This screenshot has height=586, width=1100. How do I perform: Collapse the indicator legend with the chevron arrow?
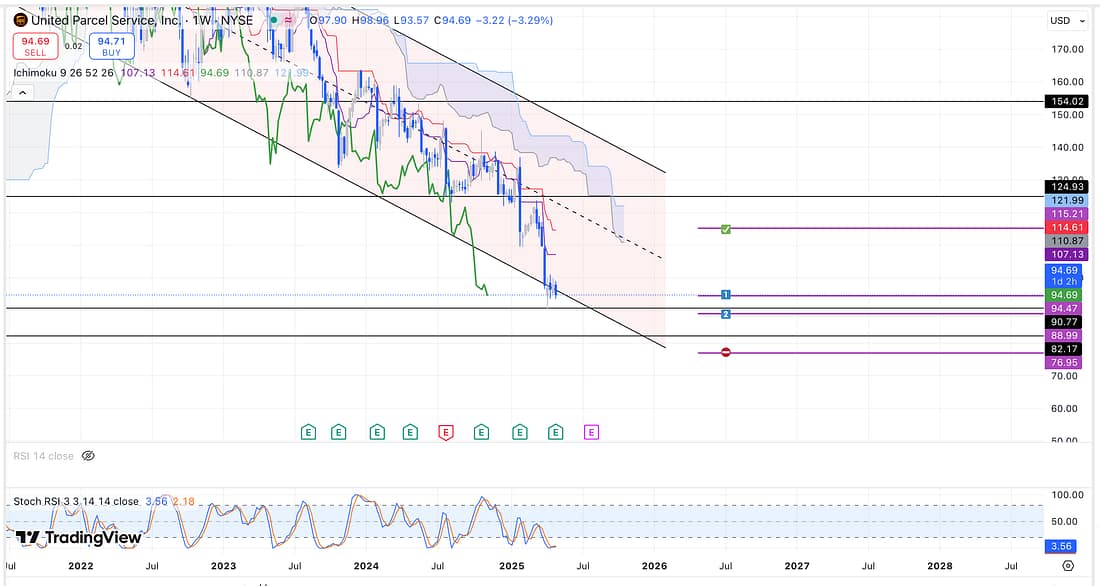[23, 92]
